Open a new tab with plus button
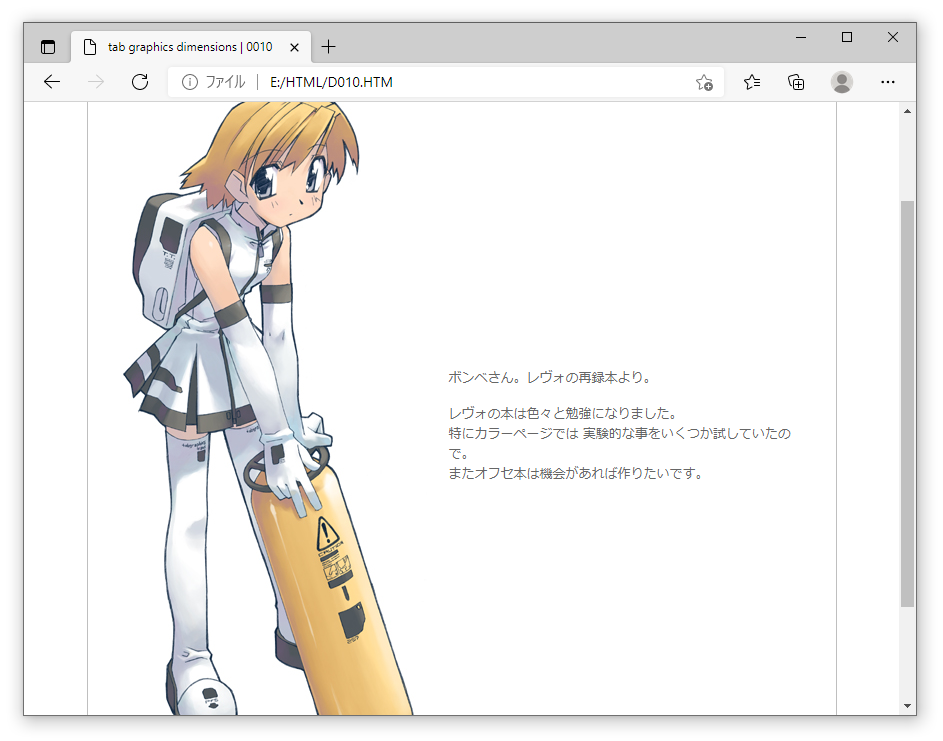Image resolution: width=943 pixels, height=741 pixels. (x=328, y=47)
